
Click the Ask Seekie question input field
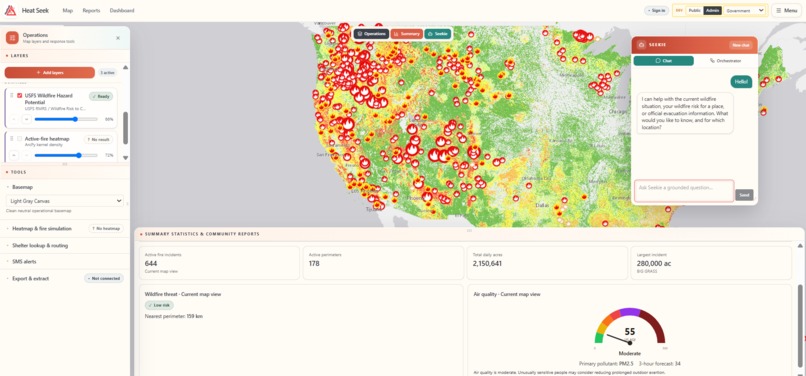(x=684, y=190)
